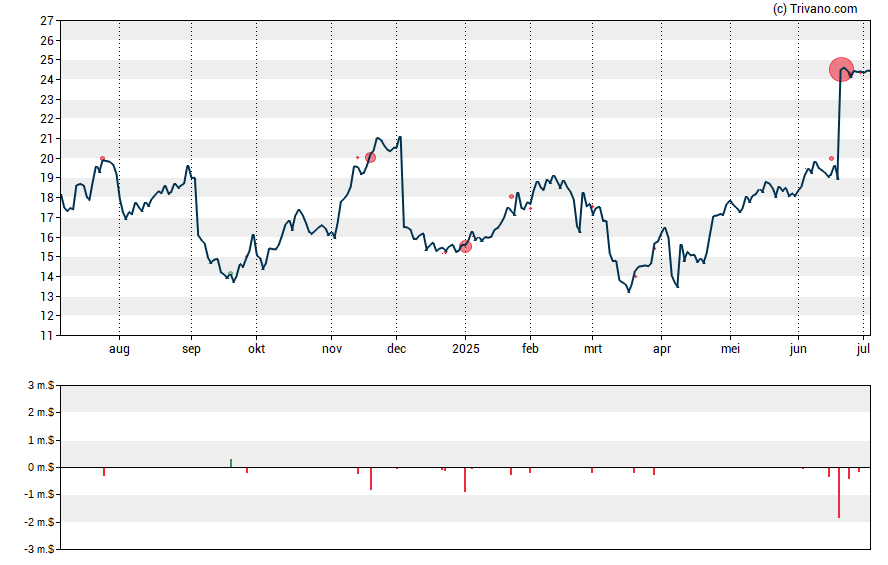888x565 pixels.
Task: Click the '27' price axis label
Action: [x=47, y=21]
